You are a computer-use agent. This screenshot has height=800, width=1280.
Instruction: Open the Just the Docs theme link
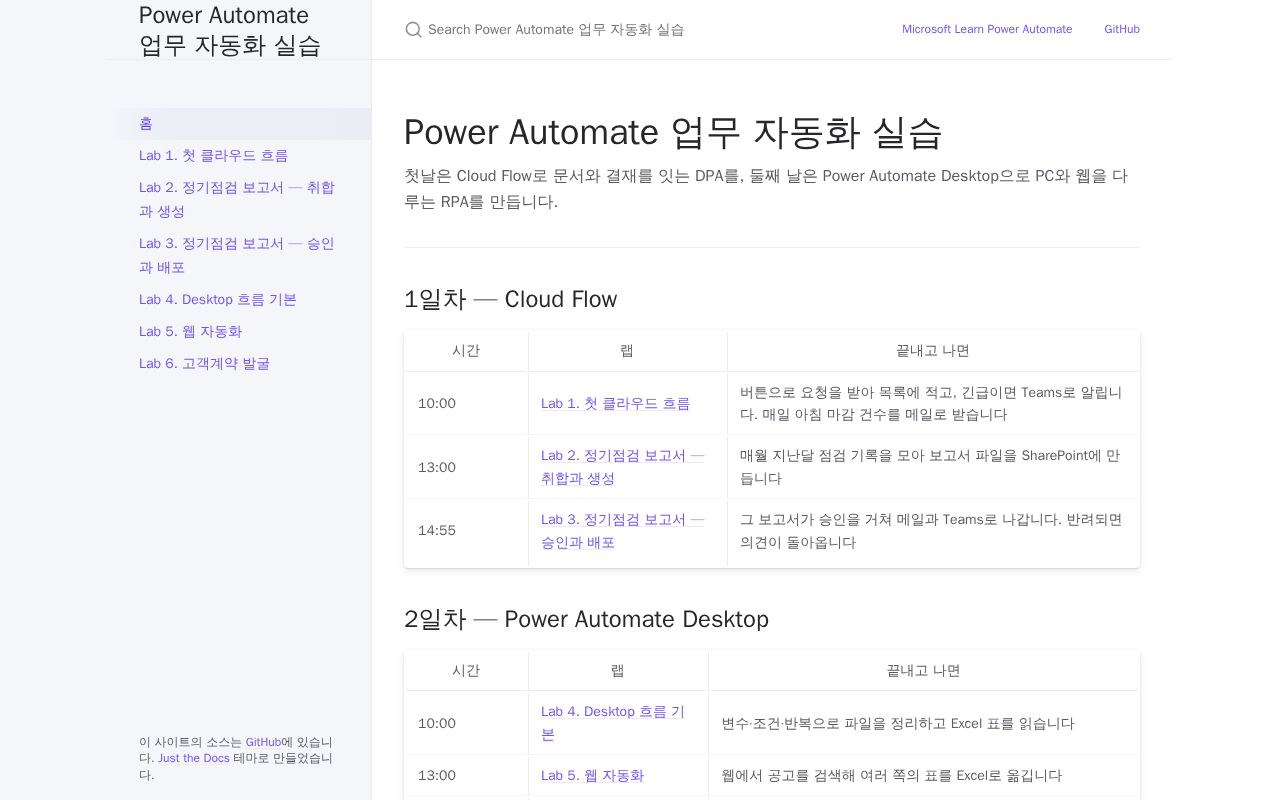(x=194, y=758)
